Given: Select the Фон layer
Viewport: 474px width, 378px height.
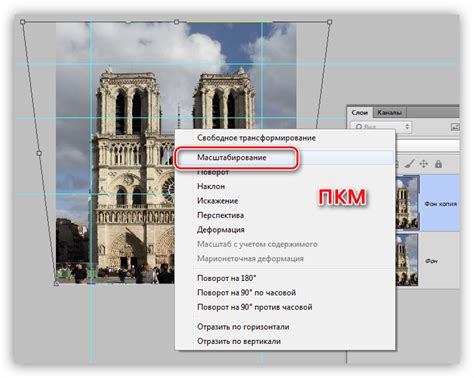Looking at the screenshot, I should pos(428,260).
